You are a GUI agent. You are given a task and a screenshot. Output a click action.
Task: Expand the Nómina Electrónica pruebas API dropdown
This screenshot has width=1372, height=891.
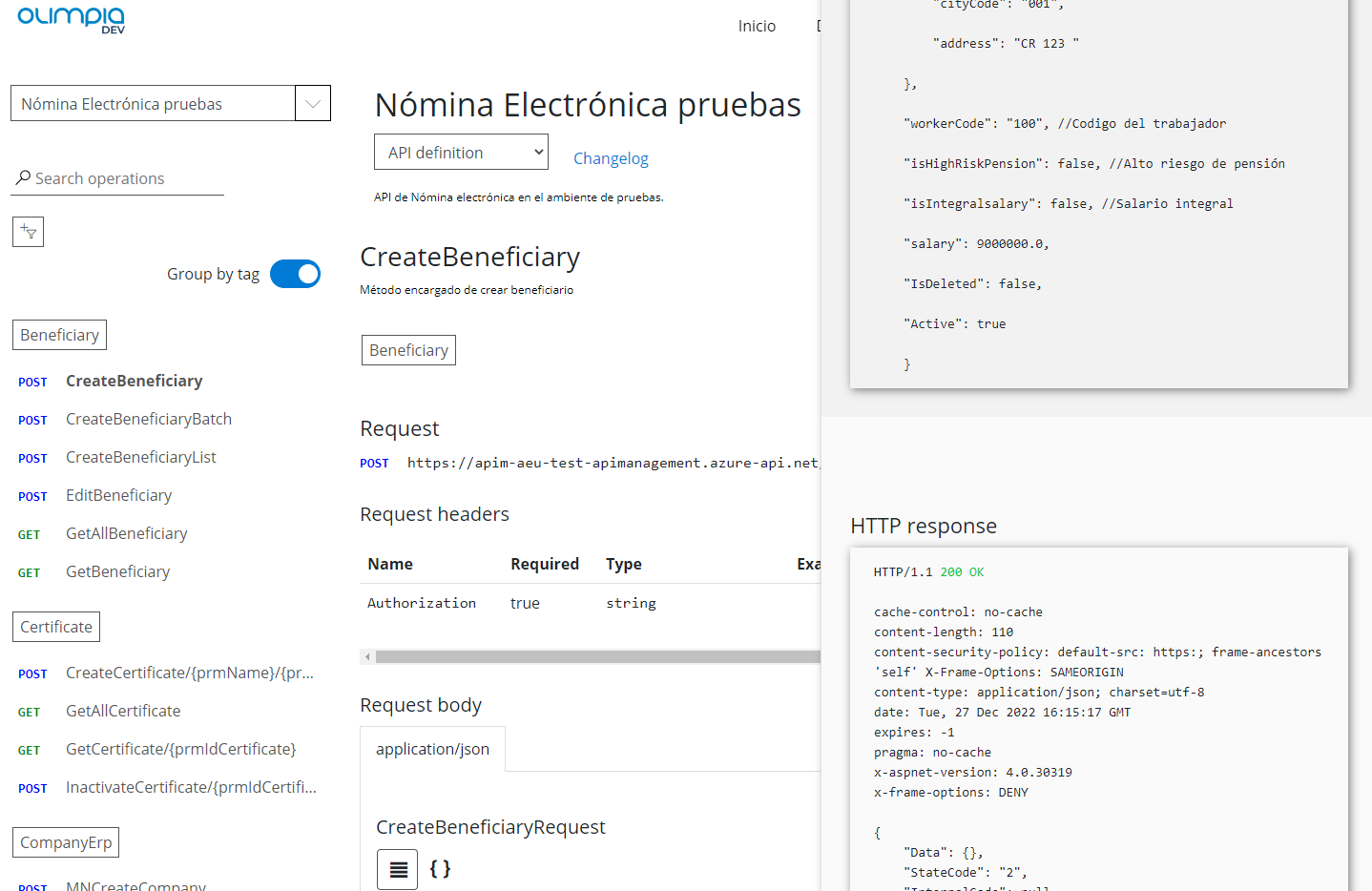(x=312, y=103)
